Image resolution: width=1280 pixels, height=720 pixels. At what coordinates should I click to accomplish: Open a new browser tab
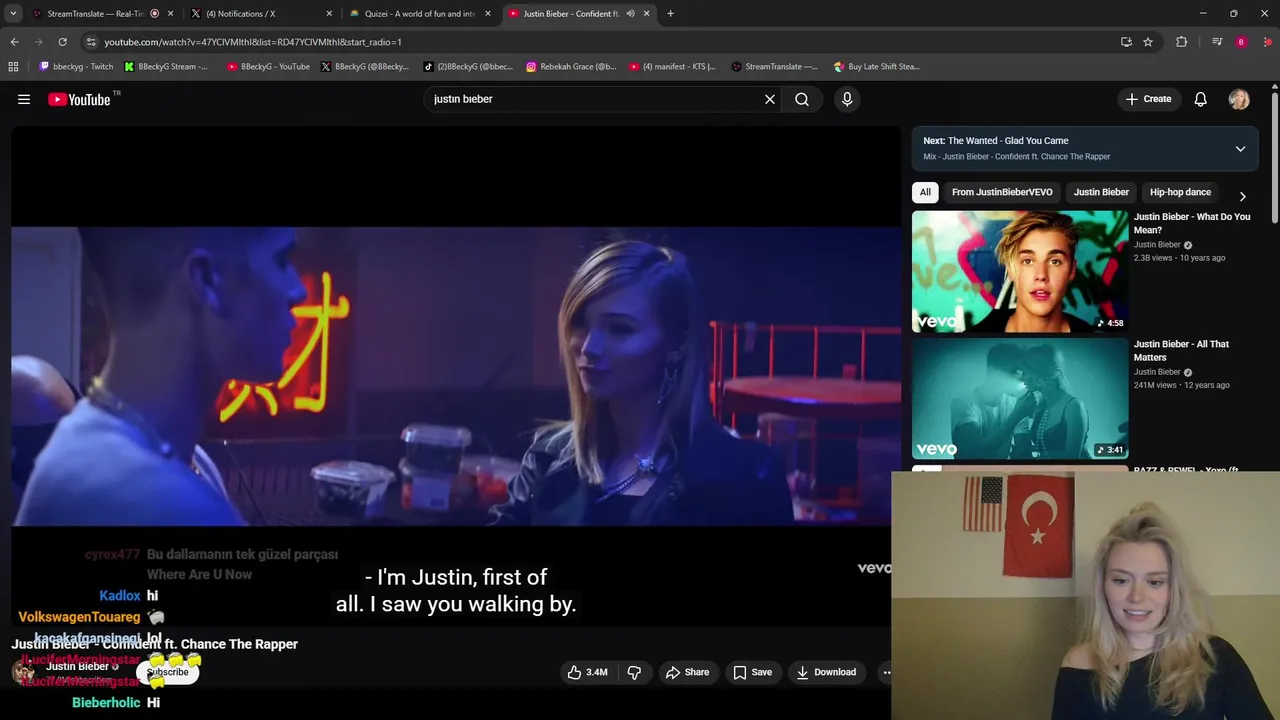670,14
